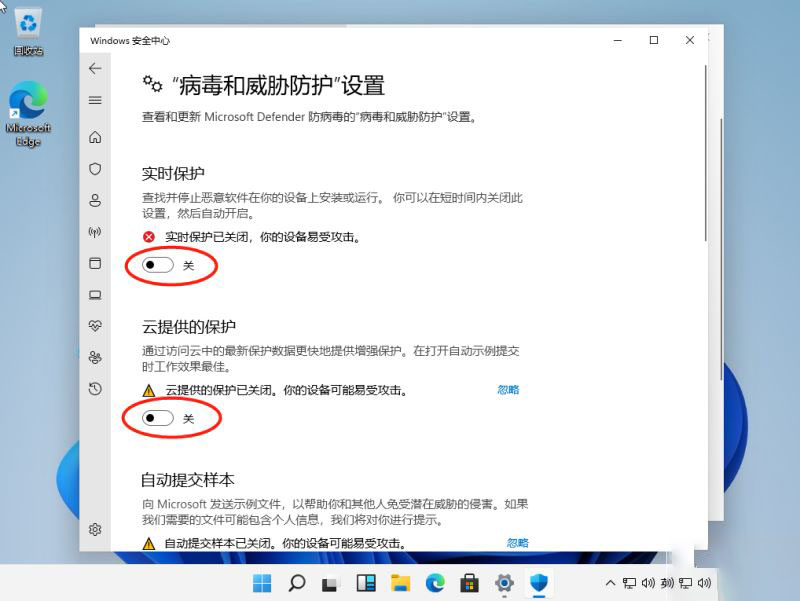The height and width of the screenshot is (601, 800).
Task: Launch Microsoft Edge from taskbar
Action: 435,583
